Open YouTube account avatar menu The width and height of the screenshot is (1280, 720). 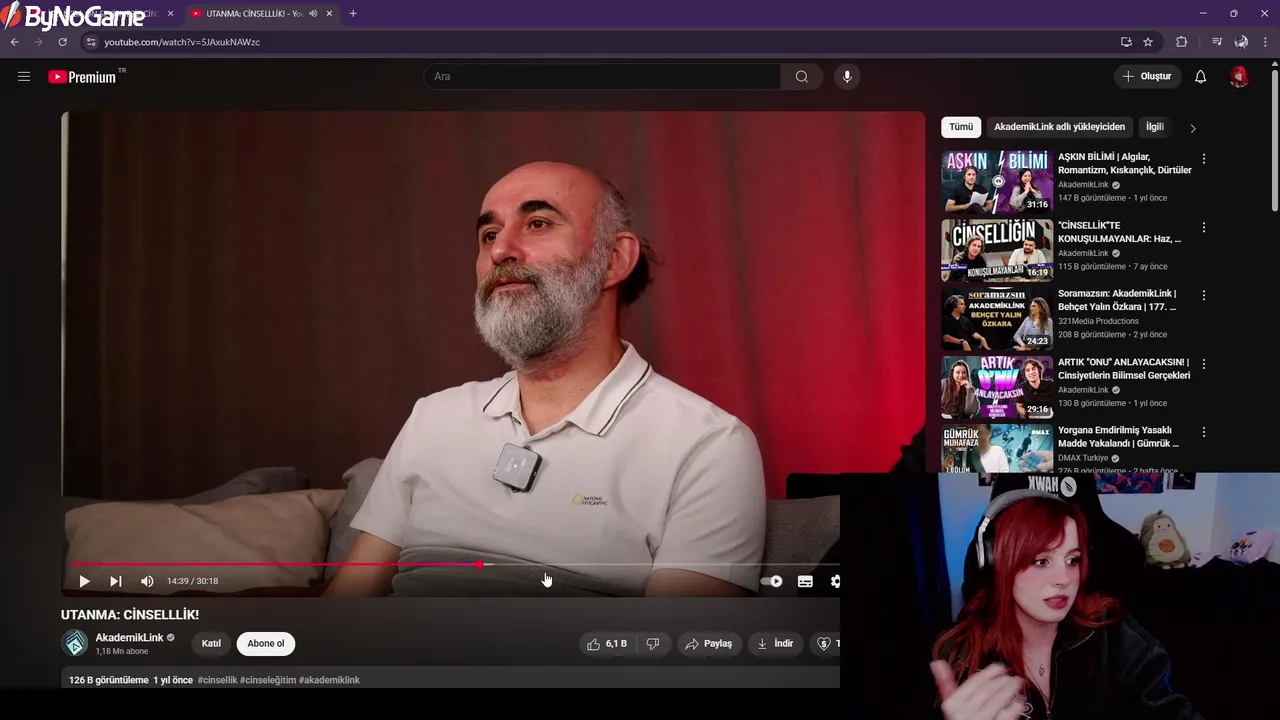(1239, 77)
